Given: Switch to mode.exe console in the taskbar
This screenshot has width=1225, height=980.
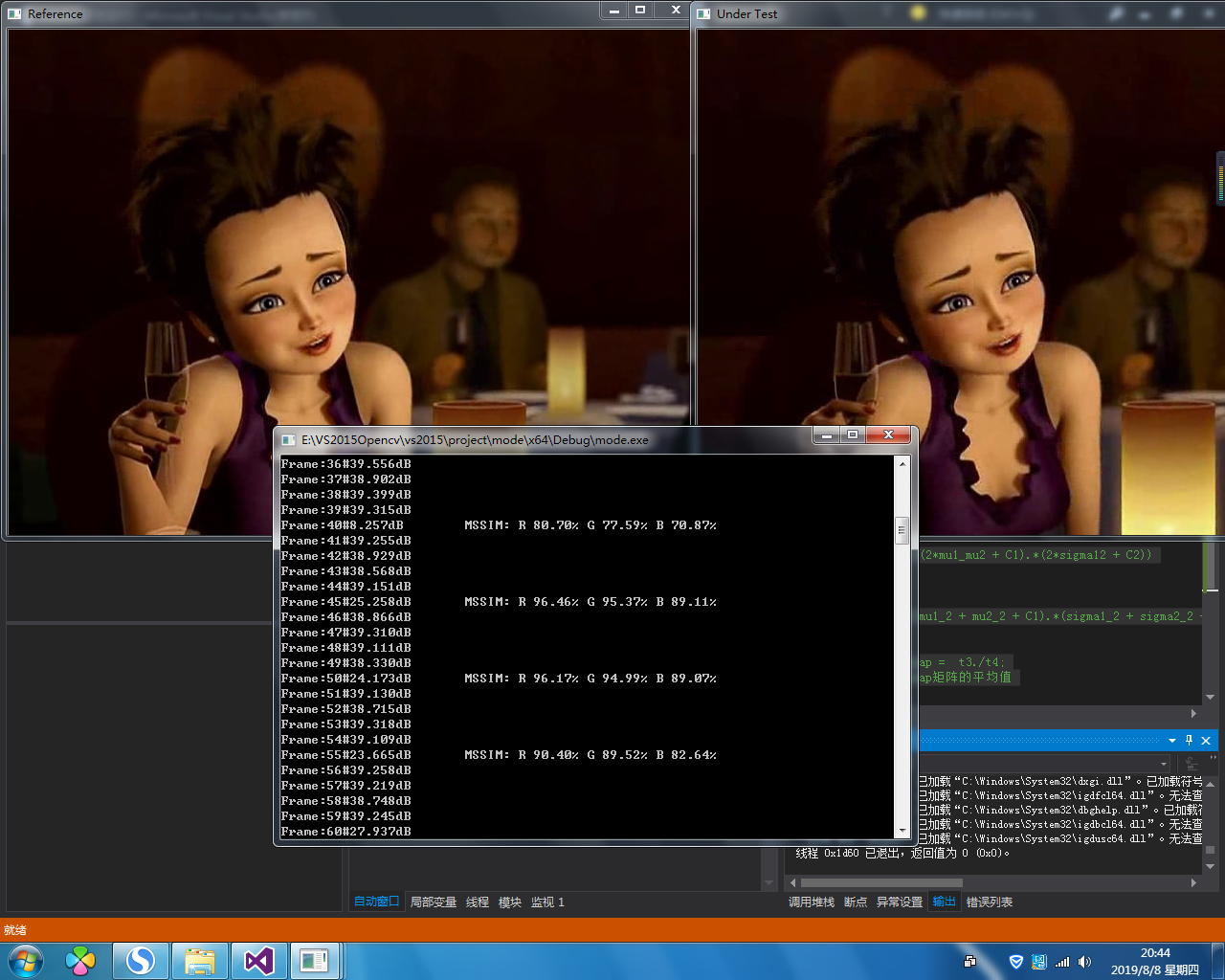Looking at the screenshot, I should point(315,961).
